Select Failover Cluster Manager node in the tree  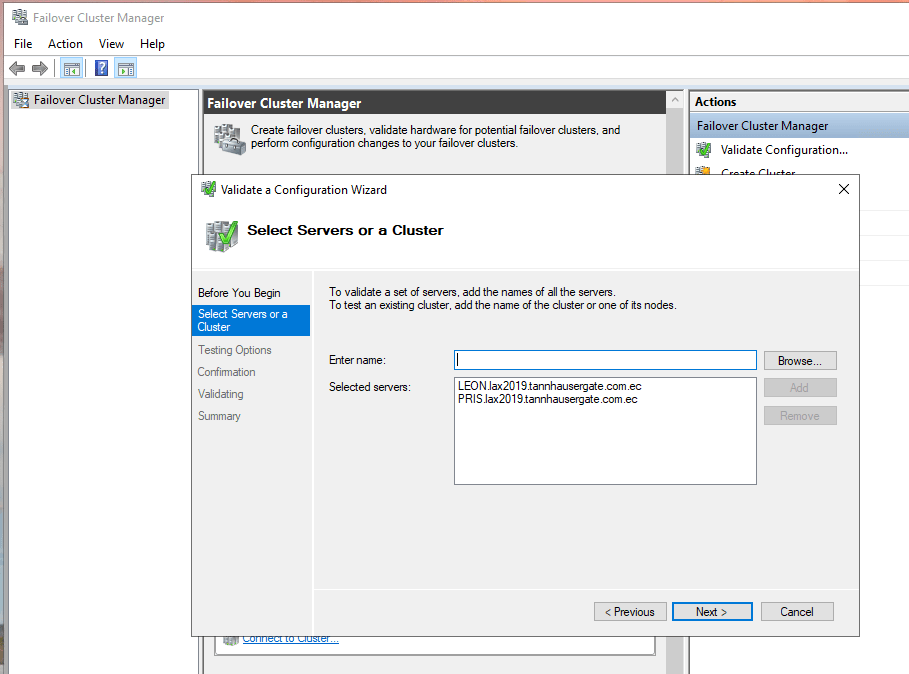coord(99,100)
